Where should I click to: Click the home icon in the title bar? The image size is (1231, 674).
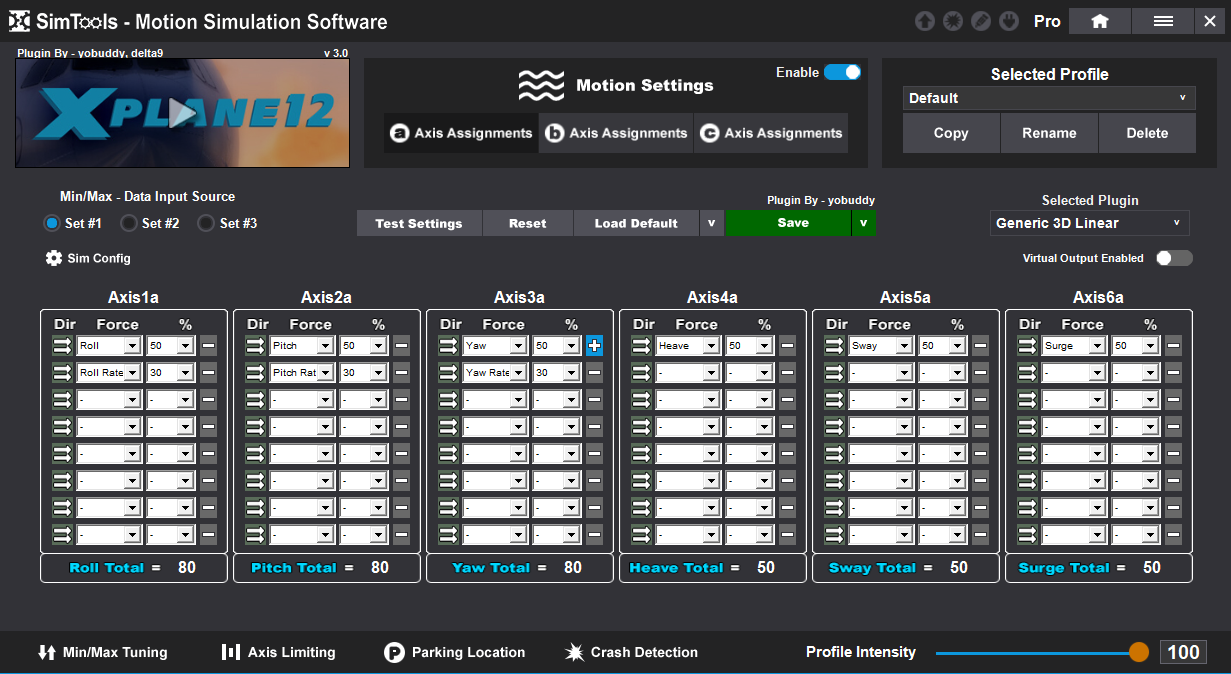pos(1099,20)
